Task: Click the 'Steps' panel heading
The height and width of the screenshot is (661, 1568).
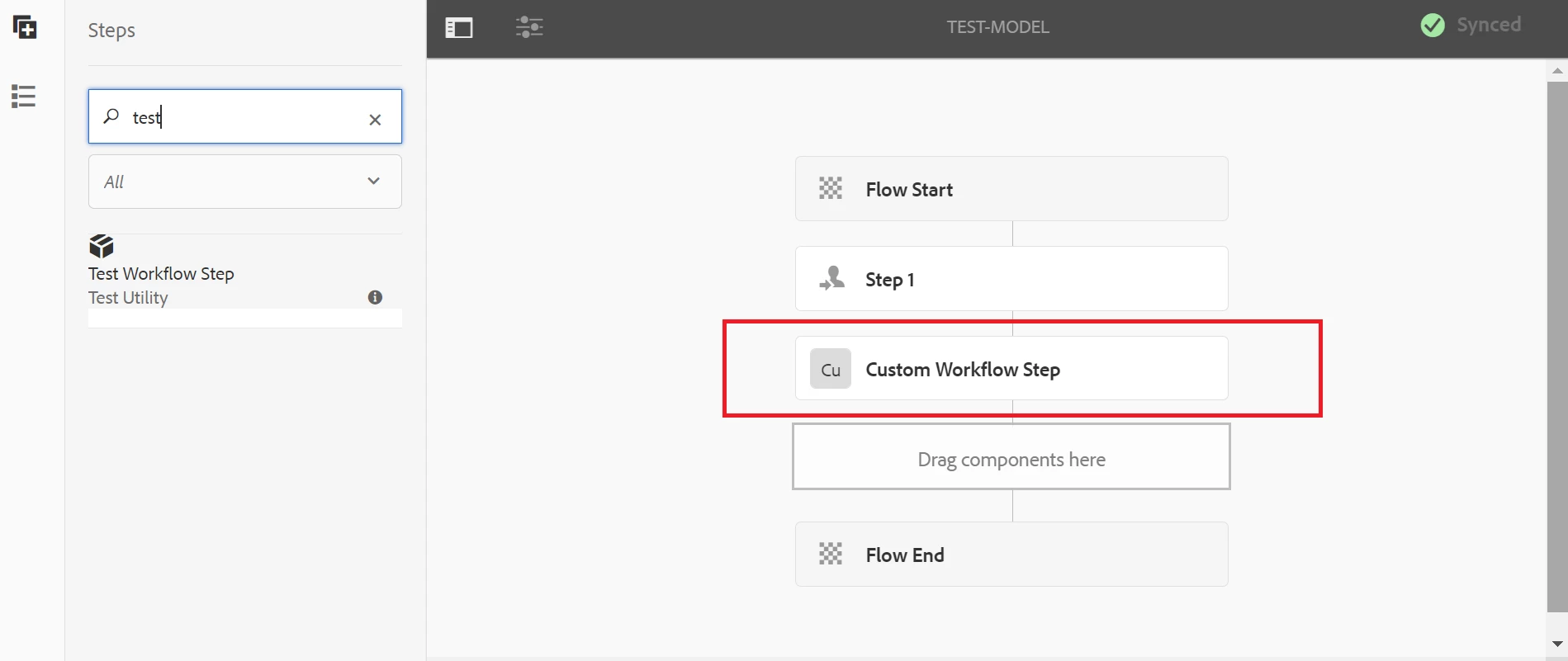Action: click(111, 31)
